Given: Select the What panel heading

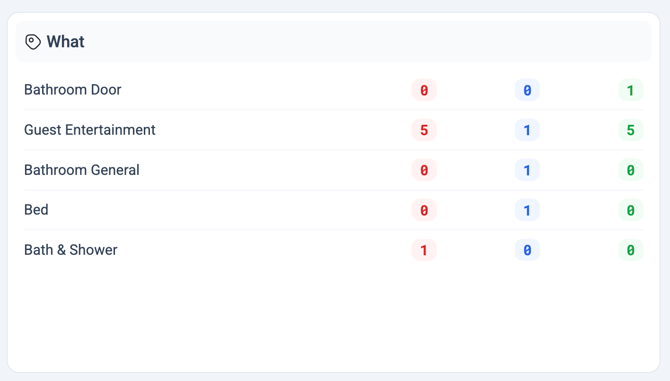Looking at the screenshot, I should (65, 42).
